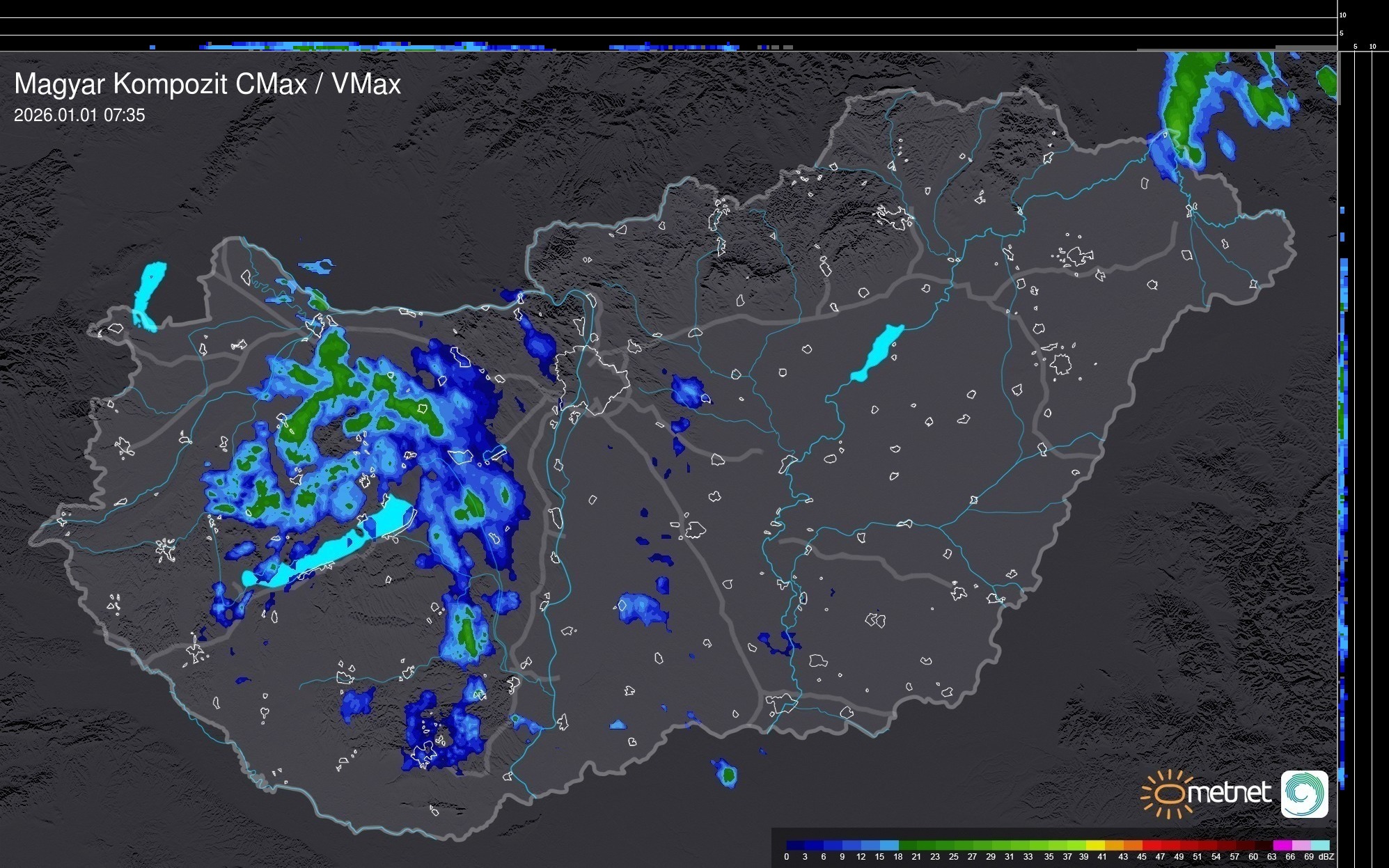
Task: Click the bright red 45 dBZ swatch
Action: coord(1152,845)
